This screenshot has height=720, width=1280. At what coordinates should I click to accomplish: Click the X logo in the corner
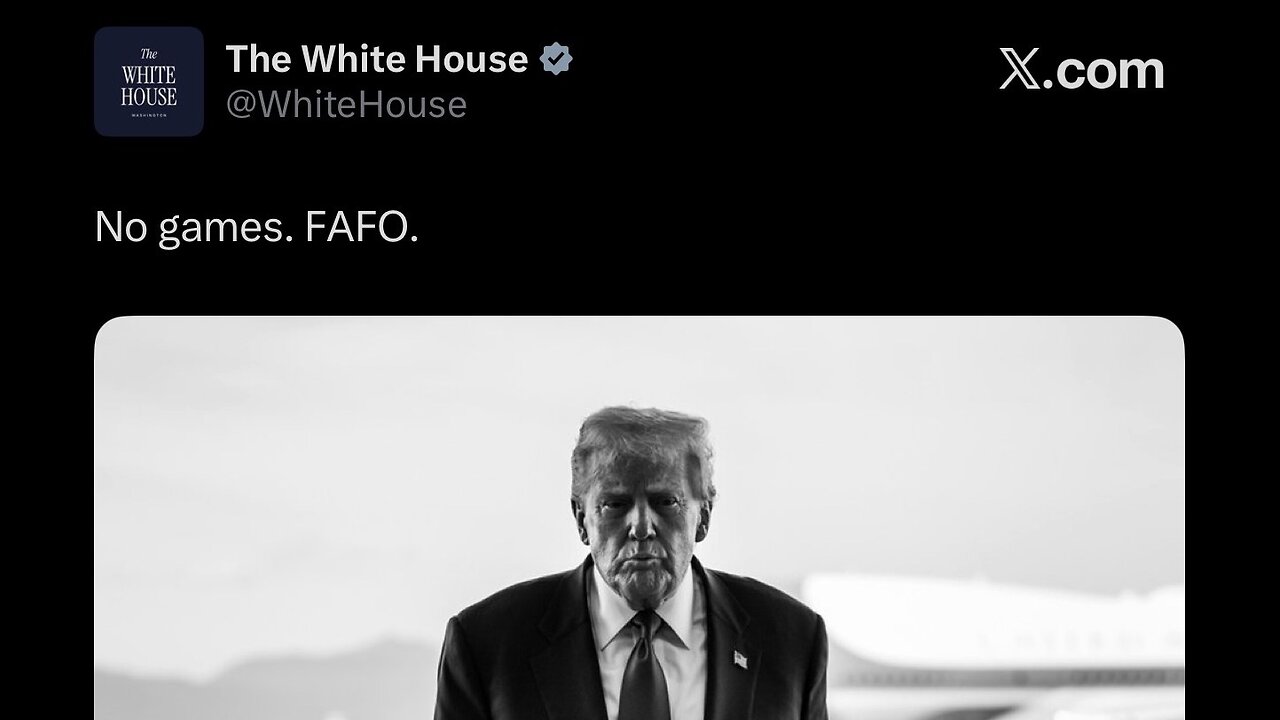pyautogui.click(x=1020, y=71)
